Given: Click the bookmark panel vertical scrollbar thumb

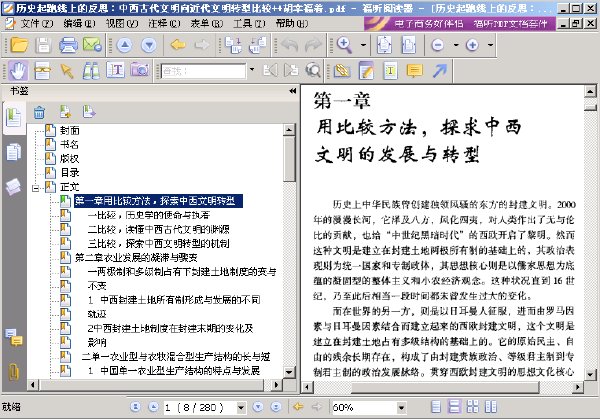Looking at the screenshot, I should 289,159.
